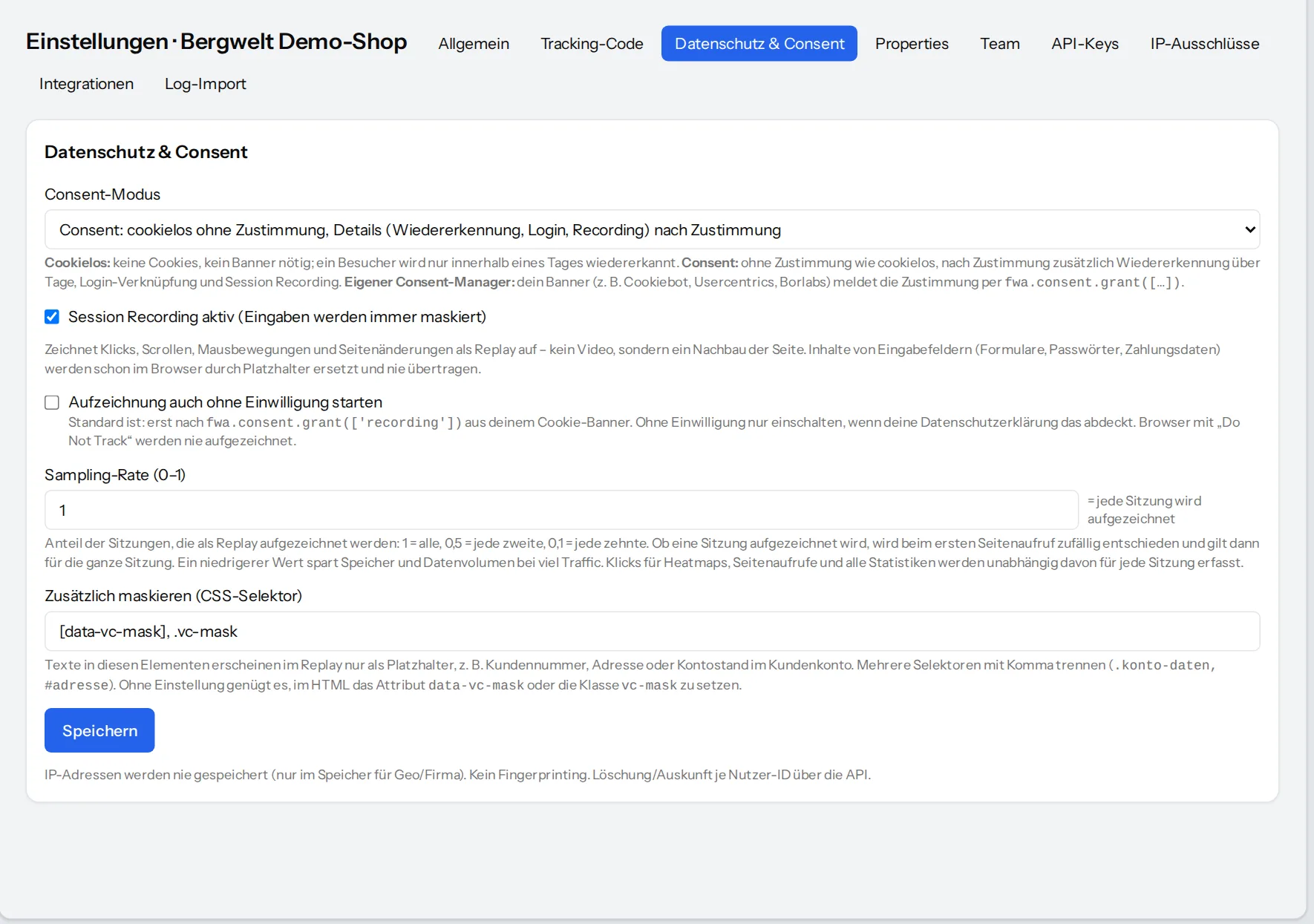Click the '=jede Sitzung wird aufgezeichnet' hint
1314x924 pixels.
[x=1144, y=510]
